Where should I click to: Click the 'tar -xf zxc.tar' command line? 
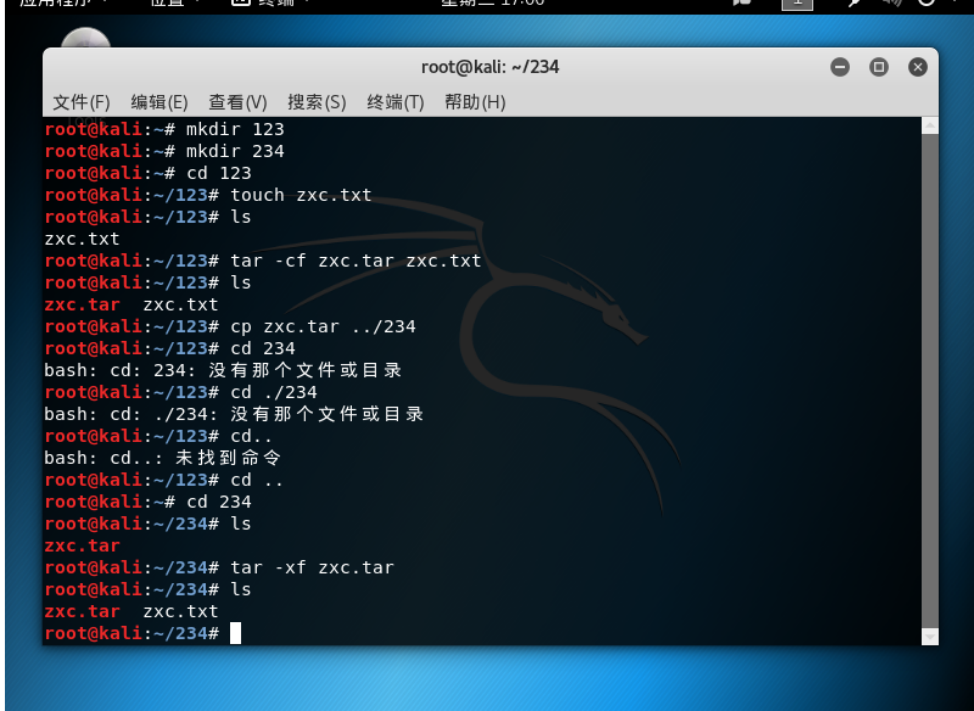pyautogui.click(x=219, y=568)
